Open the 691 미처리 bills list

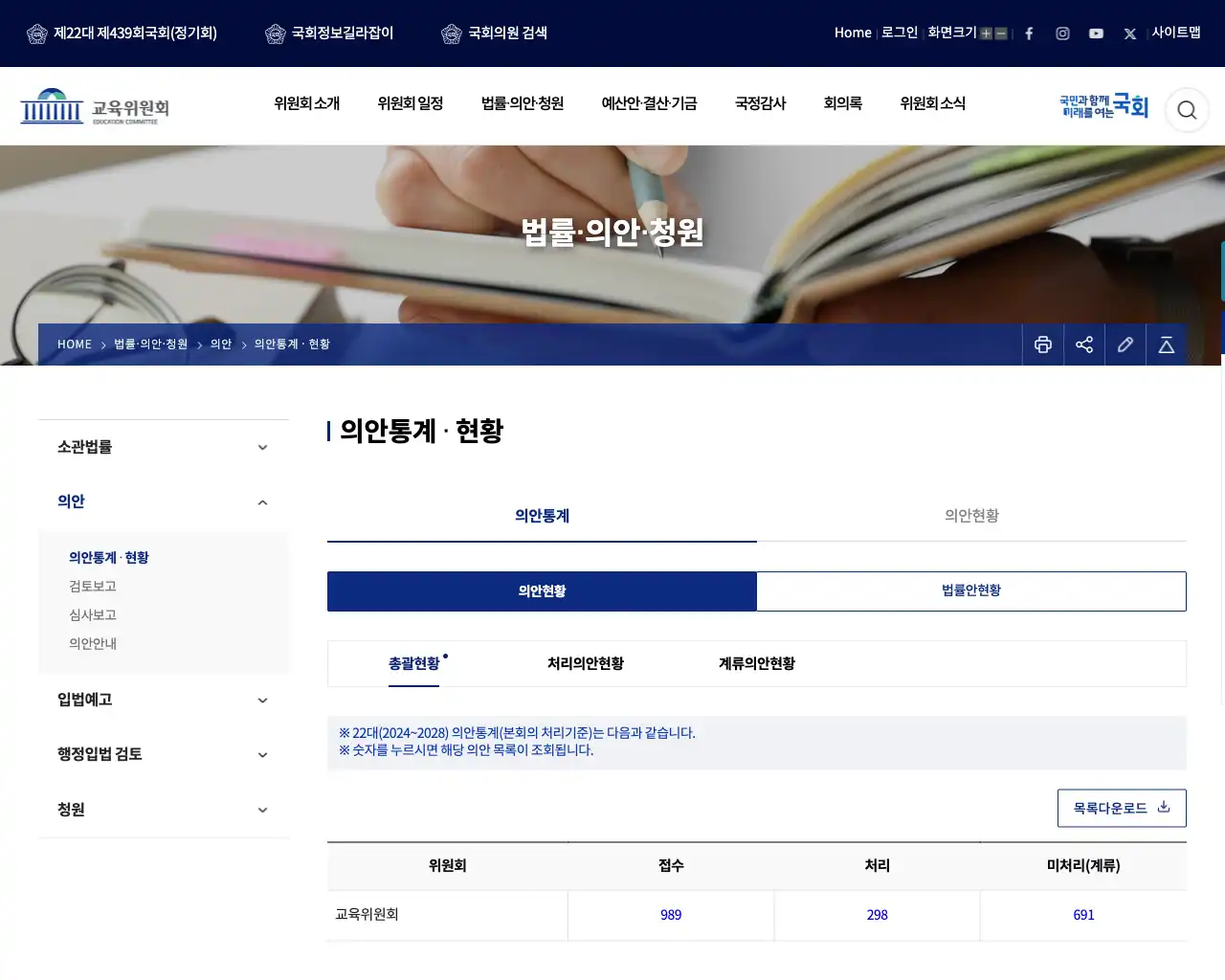click(x=1083, y=915)
